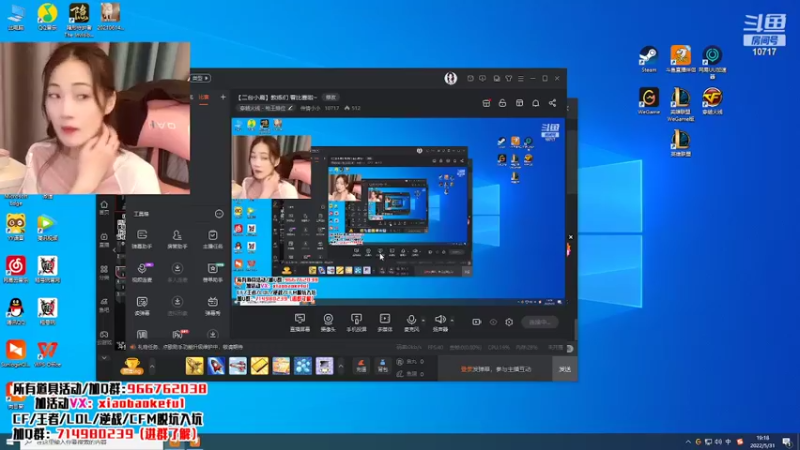
Task: Open the 榜单助手 star tool
Action: point(213,272)
